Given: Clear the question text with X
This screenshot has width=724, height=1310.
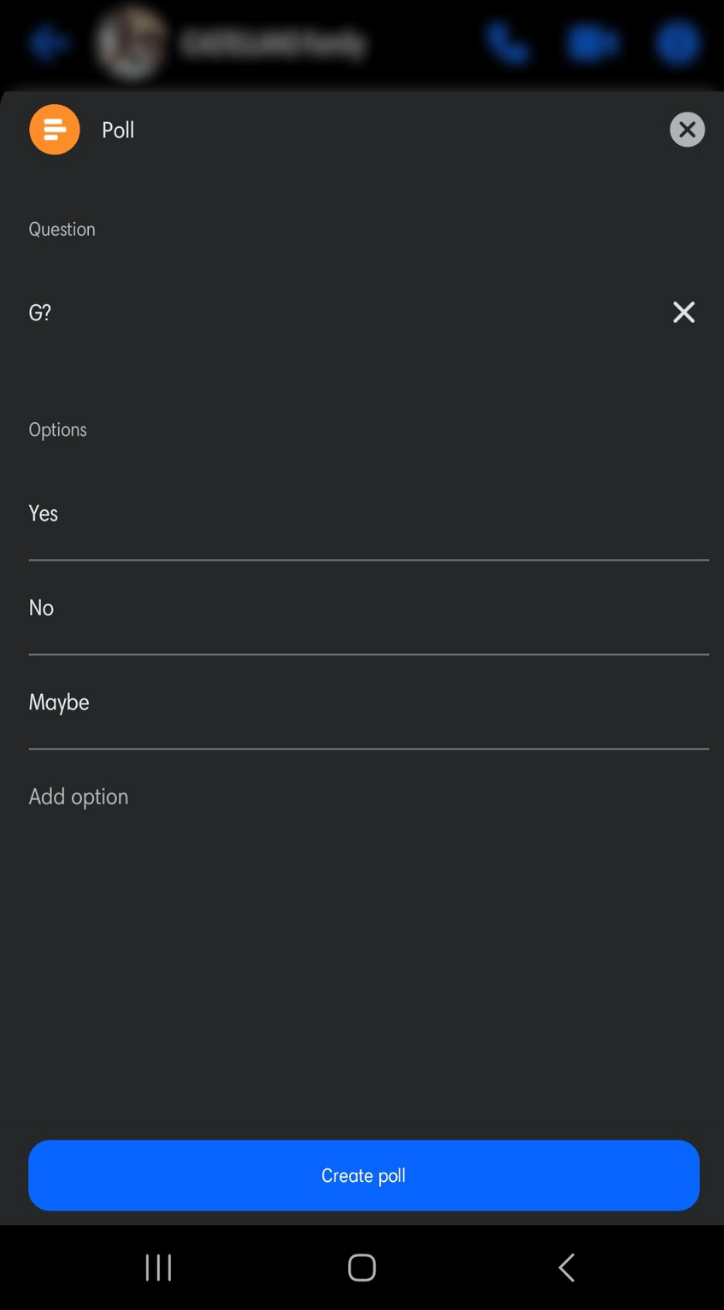Looking at the screenshot, I should coord(683,312).
